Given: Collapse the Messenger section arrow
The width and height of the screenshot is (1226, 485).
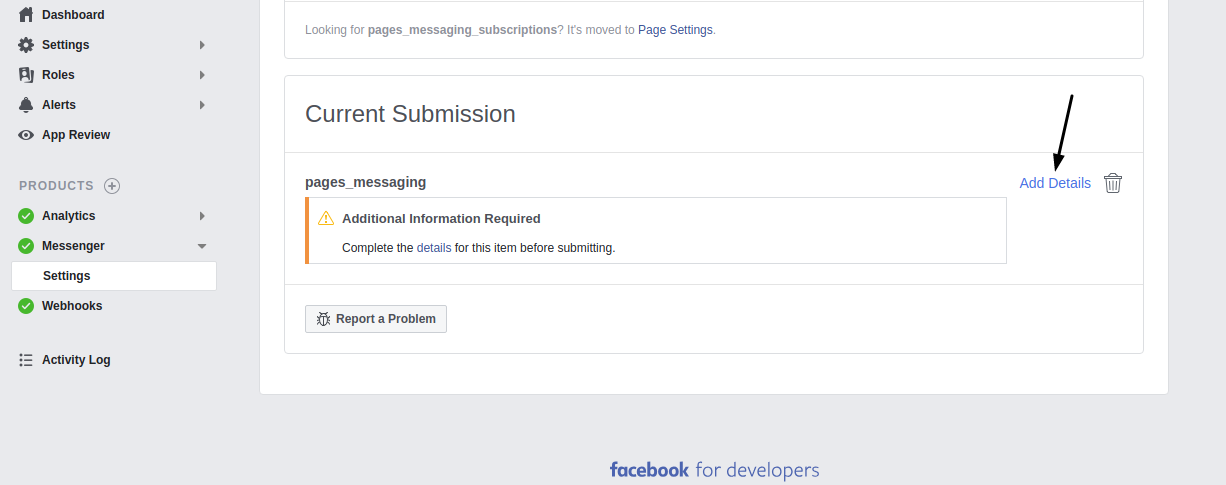Looking at the screenshot, I should tap(202, 246).
